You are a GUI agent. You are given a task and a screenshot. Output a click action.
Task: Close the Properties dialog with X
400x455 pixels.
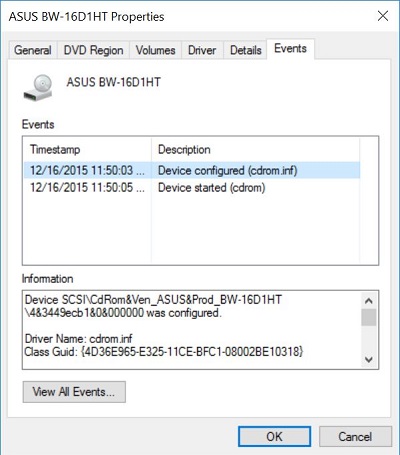pyautogui.click(x=383, y=16)
